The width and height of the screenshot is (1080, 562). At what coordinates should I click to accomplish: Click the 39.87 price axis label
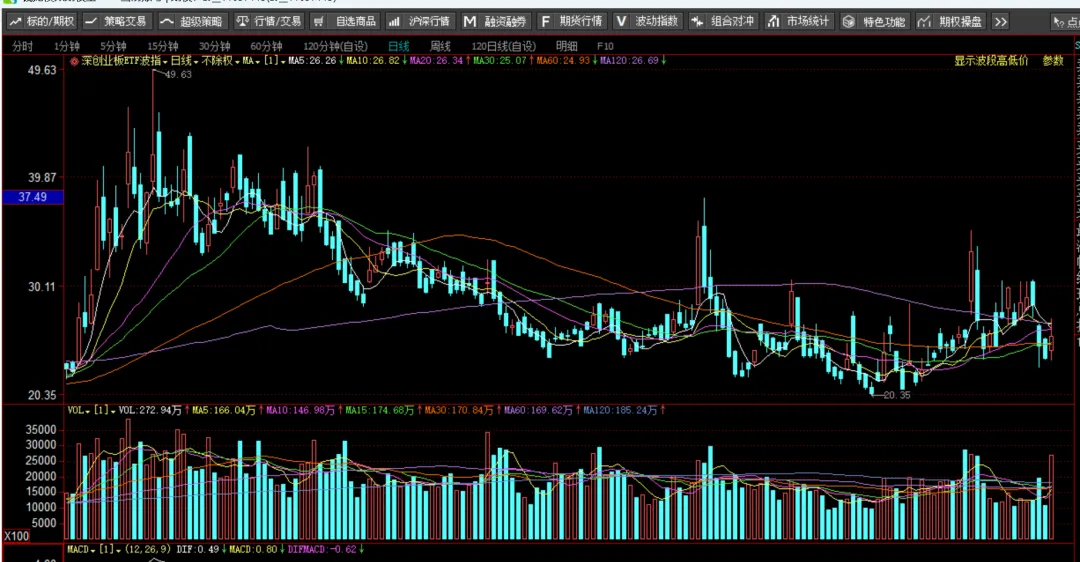[x=42, y=178]
